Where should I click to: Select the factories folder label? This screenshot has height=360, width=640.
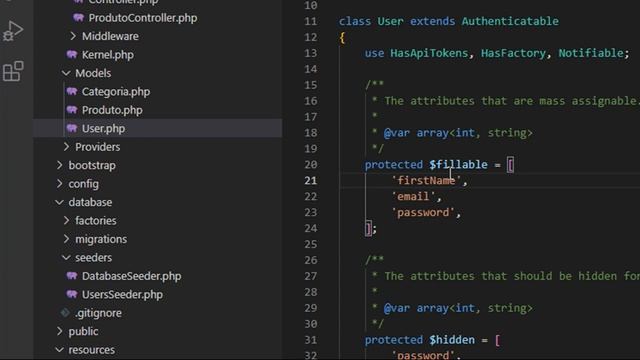96,220
